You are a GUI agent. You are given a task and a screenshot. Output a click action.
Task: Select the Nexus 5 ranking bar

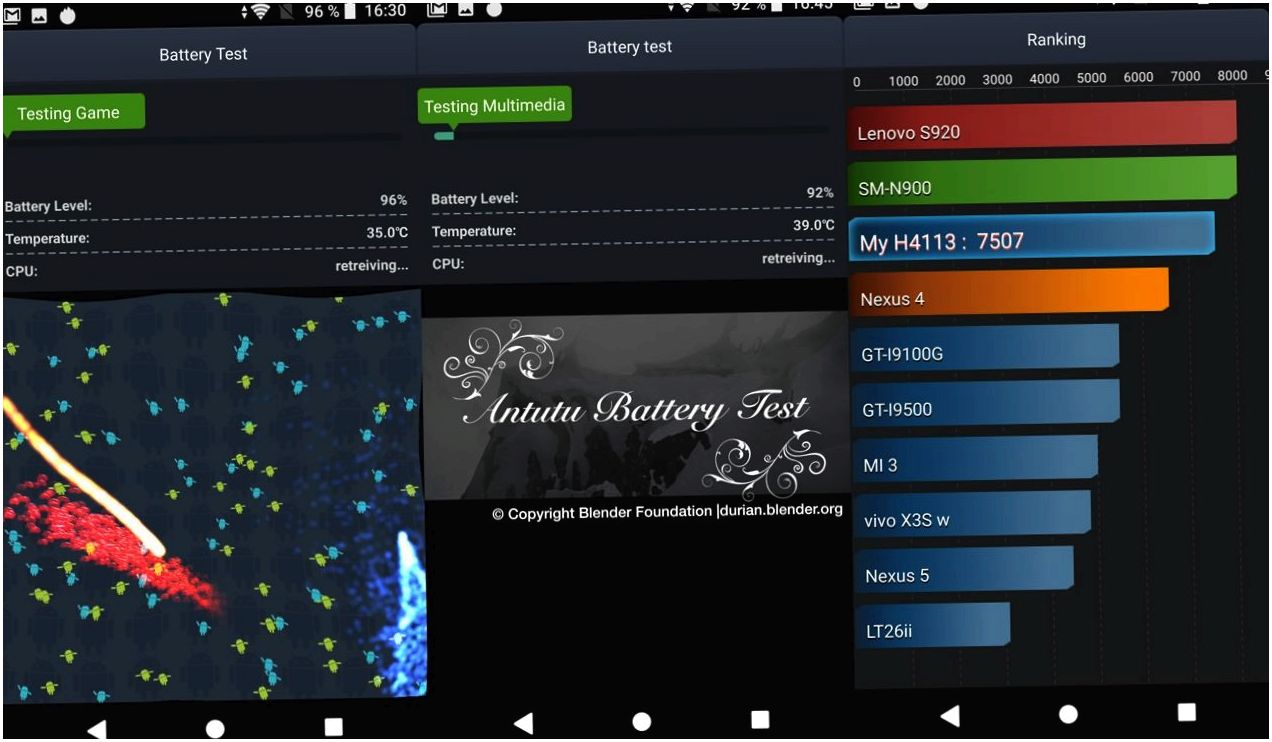tap(964, 571)
